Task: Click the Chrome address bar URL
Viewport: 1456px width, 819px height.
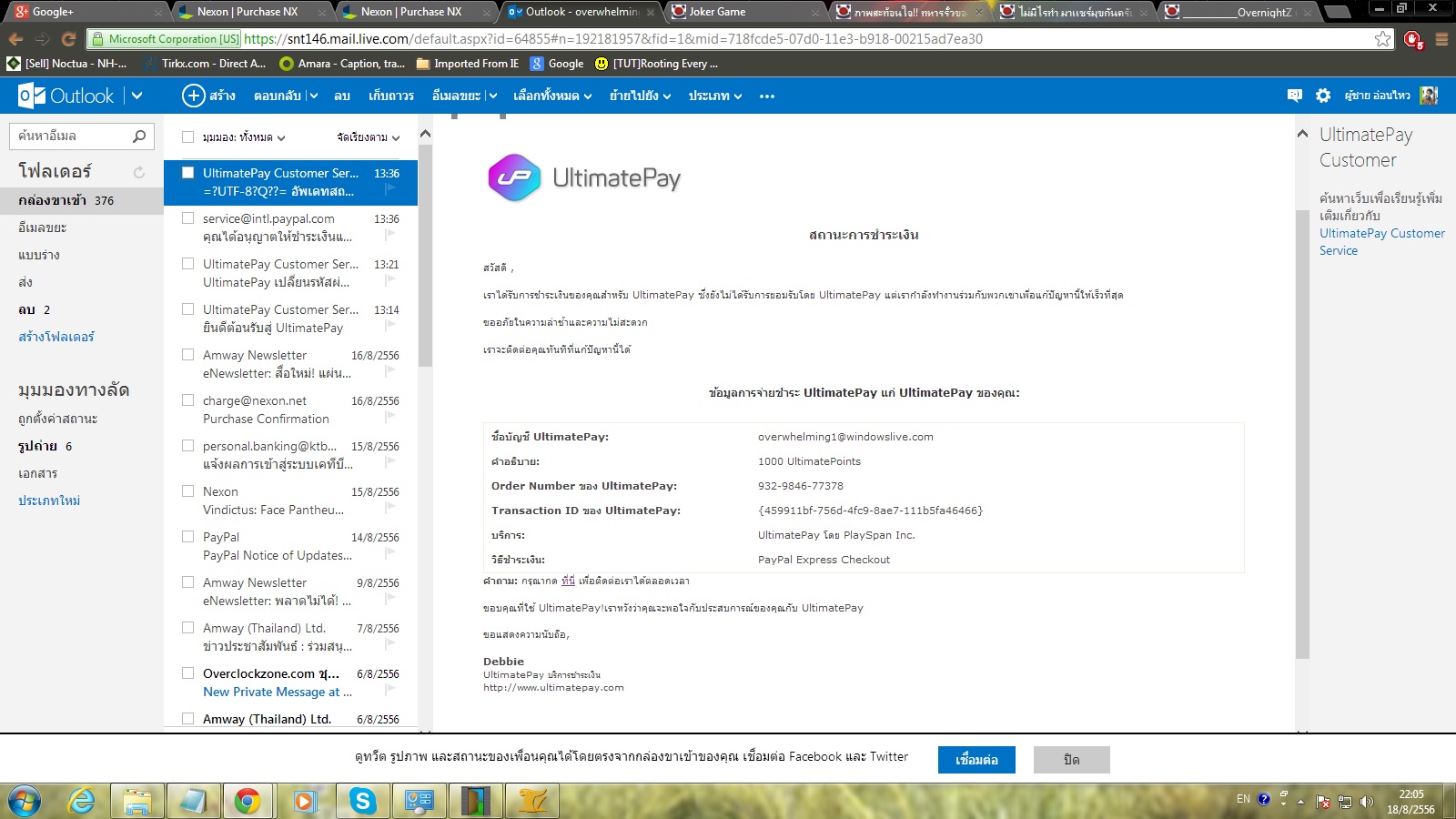Action: [613, 39]
